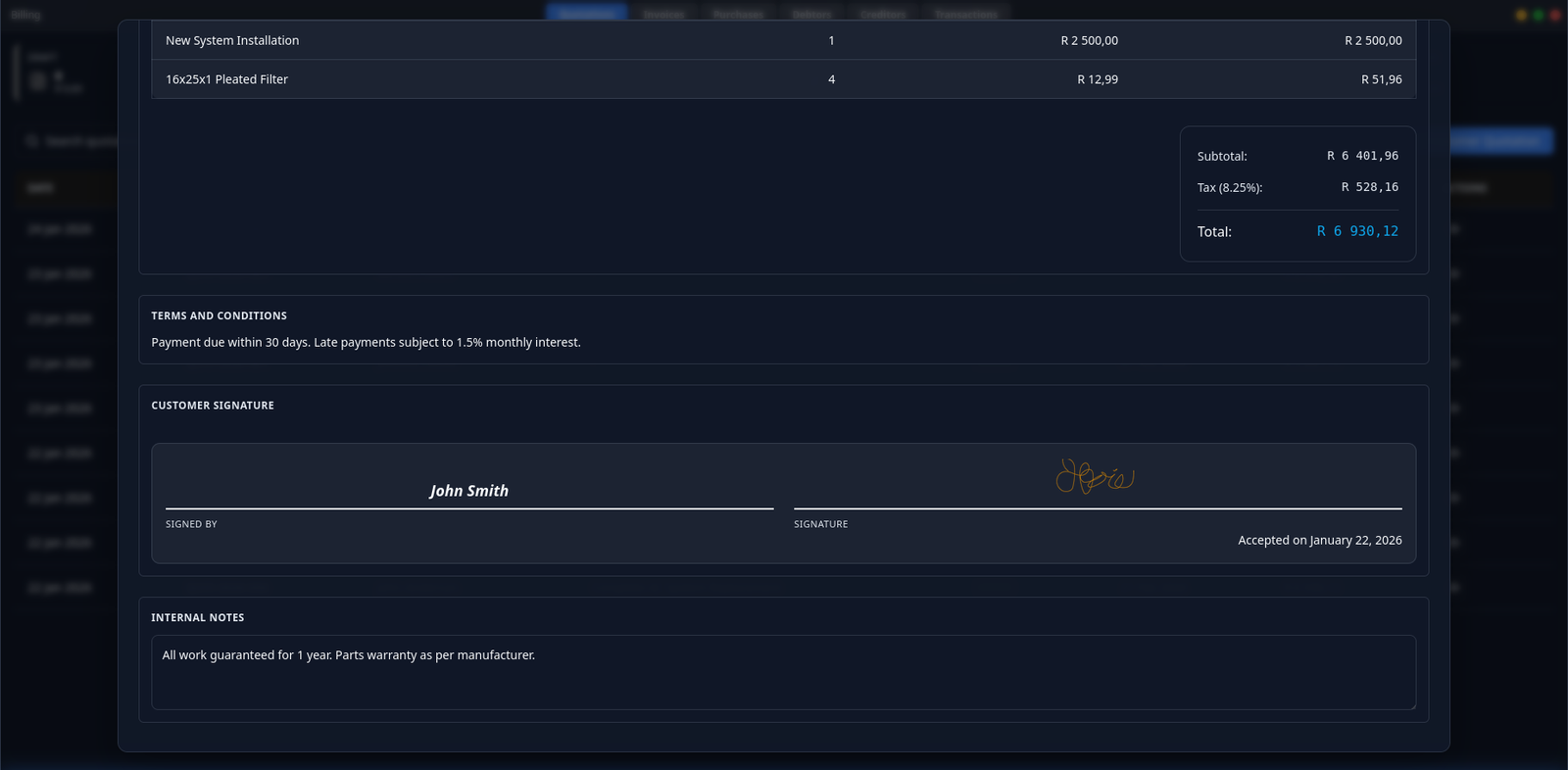
Task: Click the payment terms text paragraph
Action: click(366, 343)
